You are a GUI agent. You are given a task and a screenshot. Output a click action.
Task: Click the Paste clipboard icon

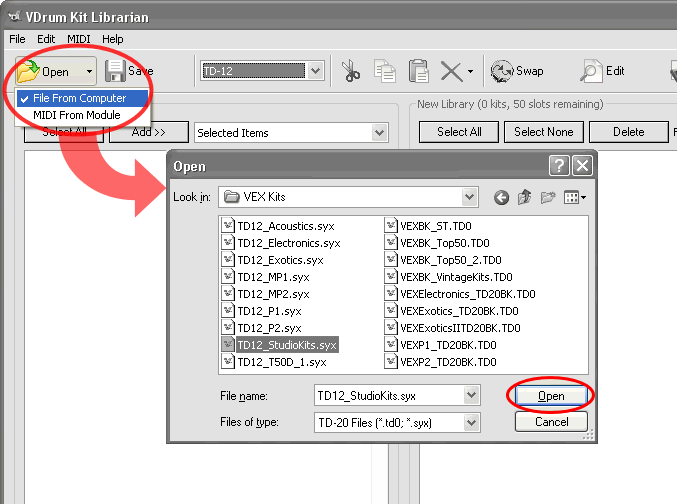419,71
